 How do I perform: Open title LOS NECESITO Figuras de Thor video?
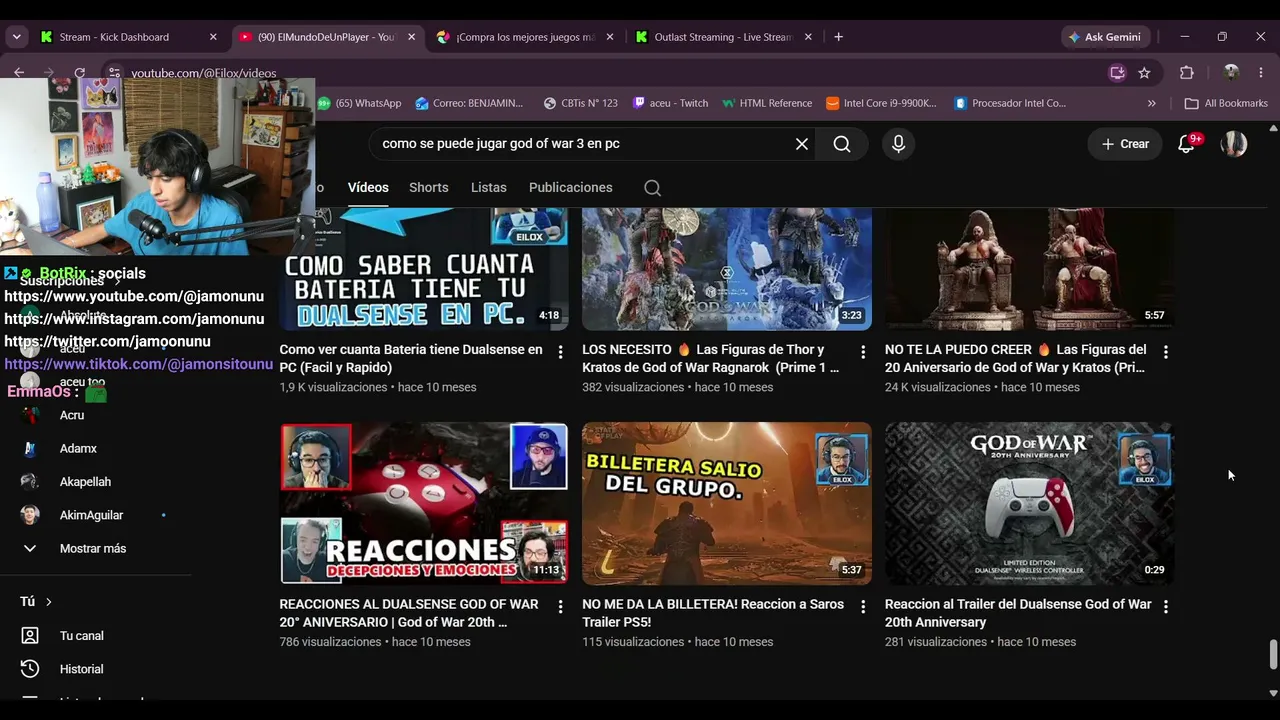click(711, 359)
